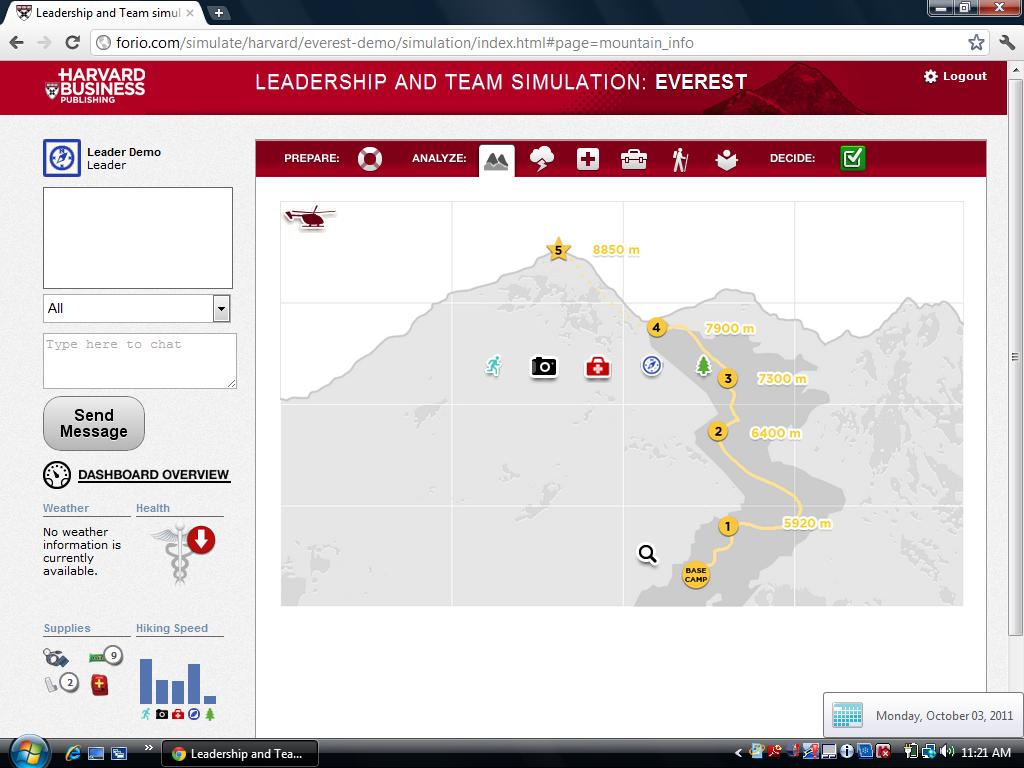
Task: Click camp marker 4 at 7900 m
Action: pos(656,328)
